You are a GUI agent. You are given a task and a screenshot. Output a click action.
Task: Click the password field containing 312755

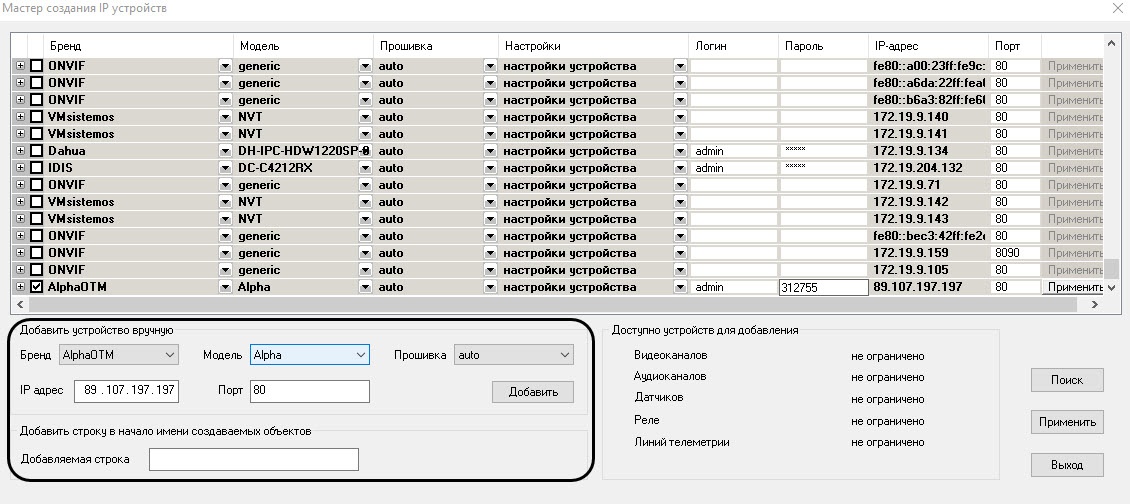823,287
